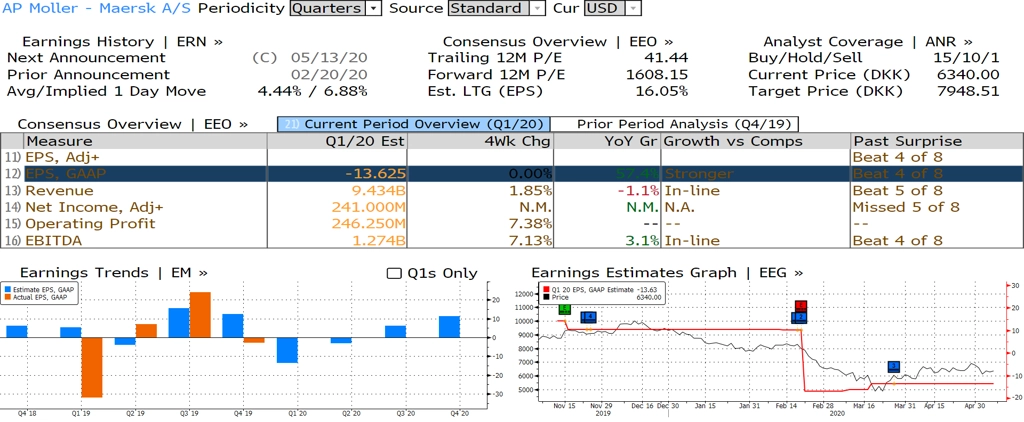Click the blue Q1 20 estimate EPS bar
This screenshot has width=1024, height=422.
click(287, 350)
